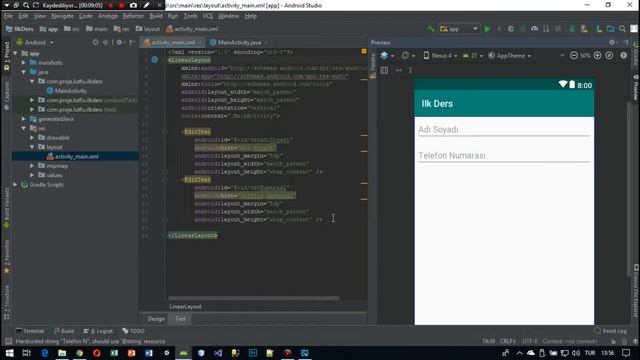The width and height of the screenshot is (640, 360).
Task: Open the Terminal tool window
Action: pos(30,331)
